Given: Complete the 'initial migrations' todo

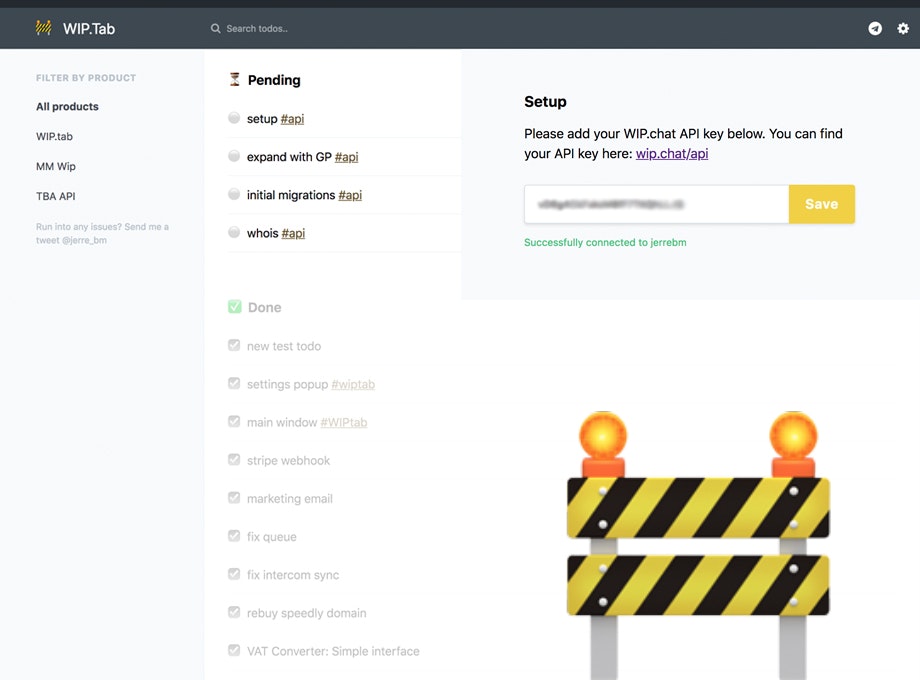Looking at the screenshot, I should (234, 194).
